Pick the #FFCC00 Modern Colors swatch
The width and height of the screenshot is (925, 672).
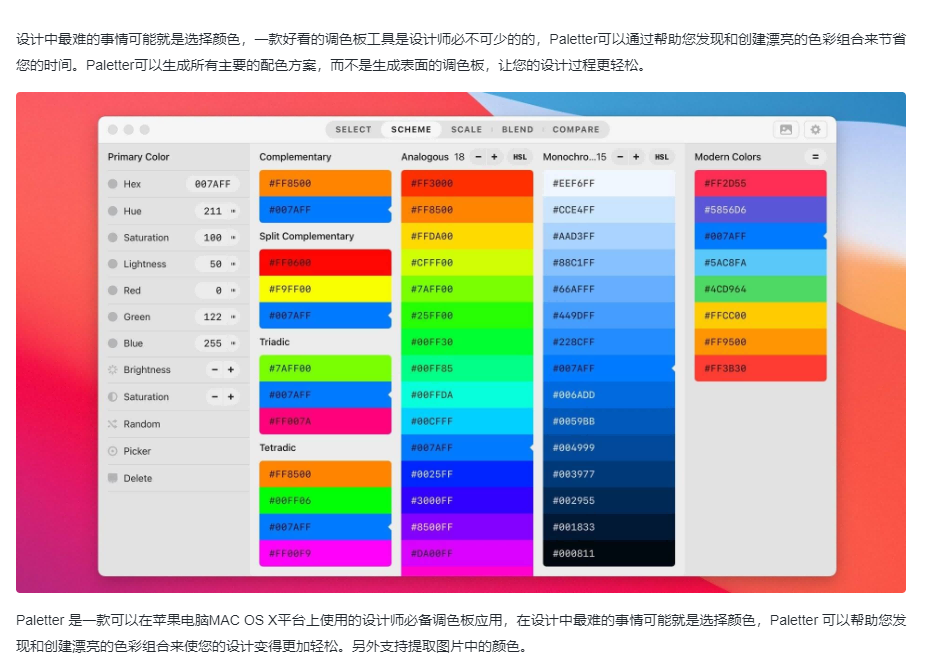(760, 316)
